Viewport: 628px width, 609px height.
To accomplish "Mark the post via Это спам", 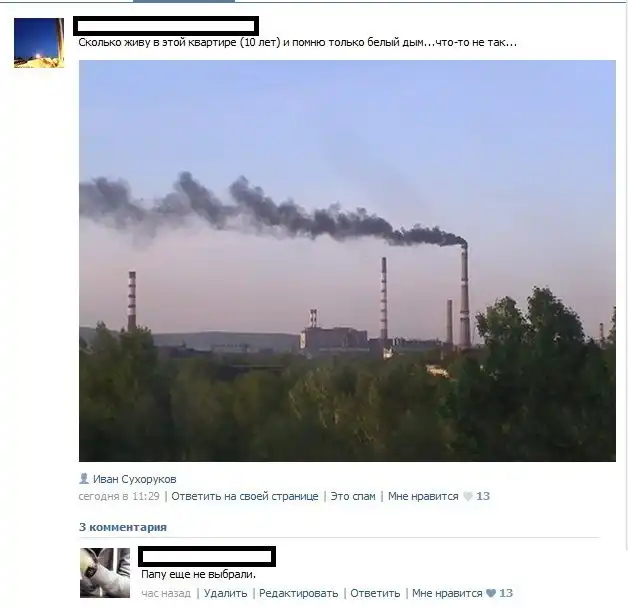I will coord(353,496).
